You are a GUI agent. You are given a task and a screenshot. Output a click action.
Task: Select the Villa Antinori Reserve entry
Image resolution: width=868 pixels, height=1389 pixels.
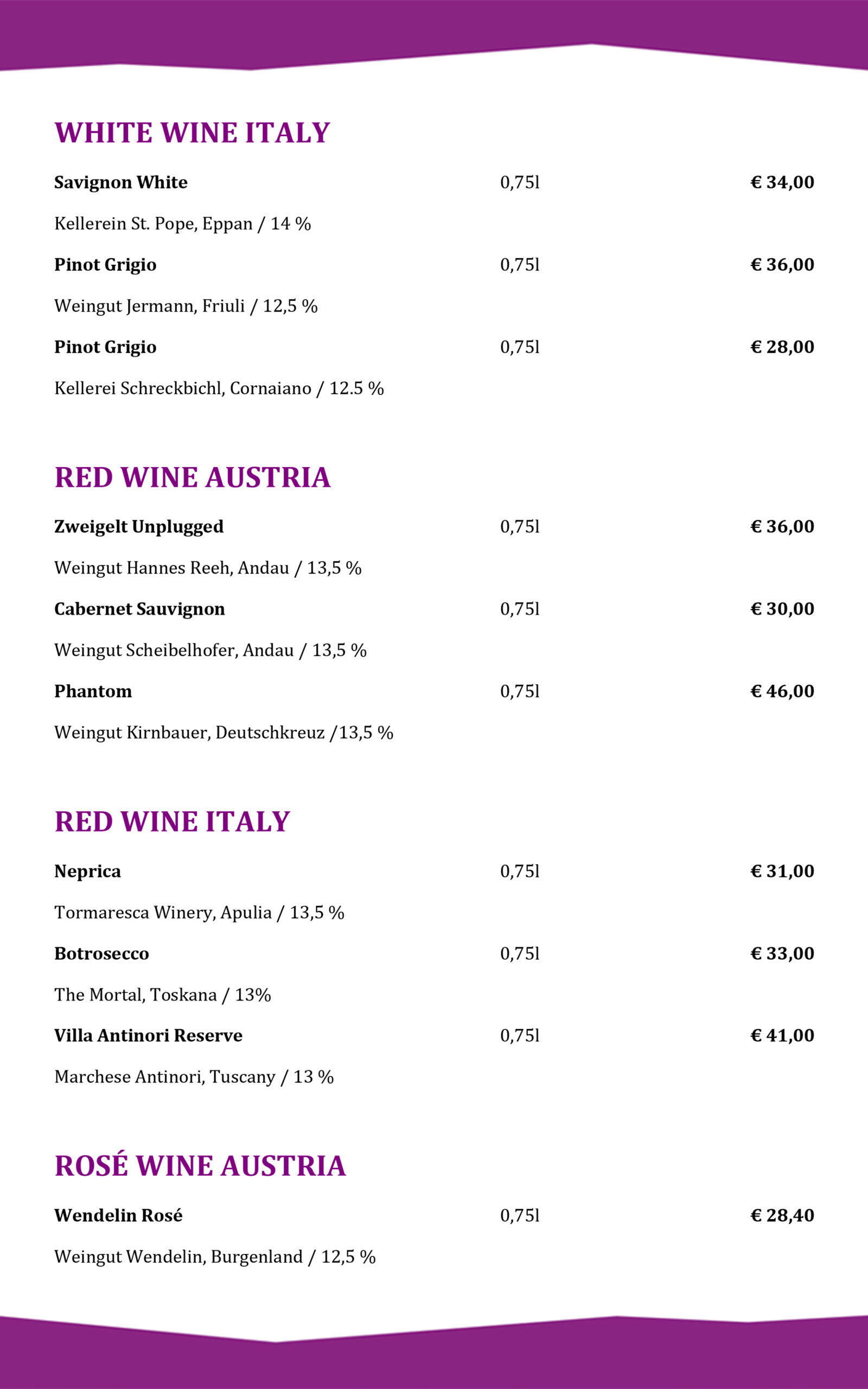148,1036
